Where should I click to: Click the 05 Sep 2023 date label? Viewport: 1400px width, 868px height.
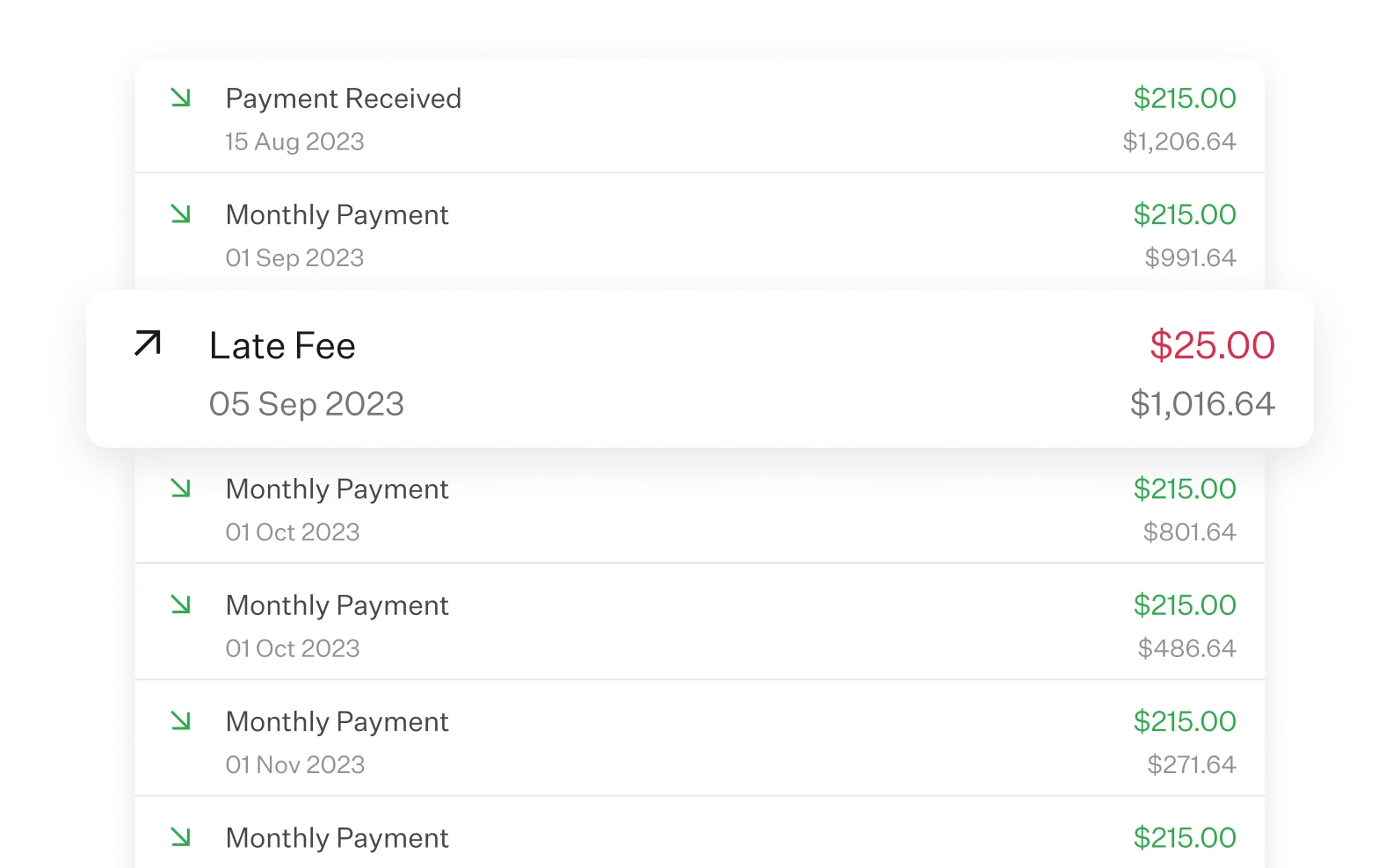tap(307, 404)
